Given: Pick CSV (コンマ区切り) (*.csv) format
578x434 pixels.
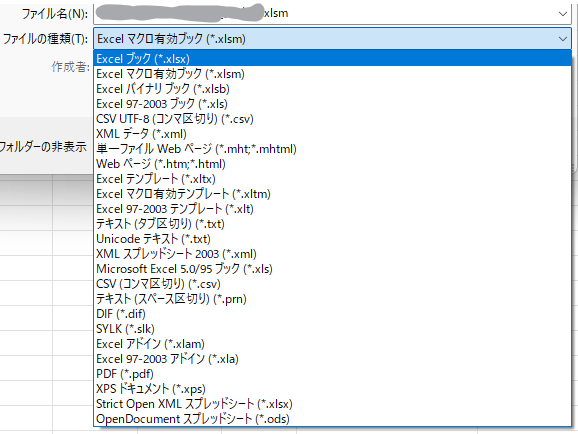Looking at the screenshot, I should (x=332, y=284).
